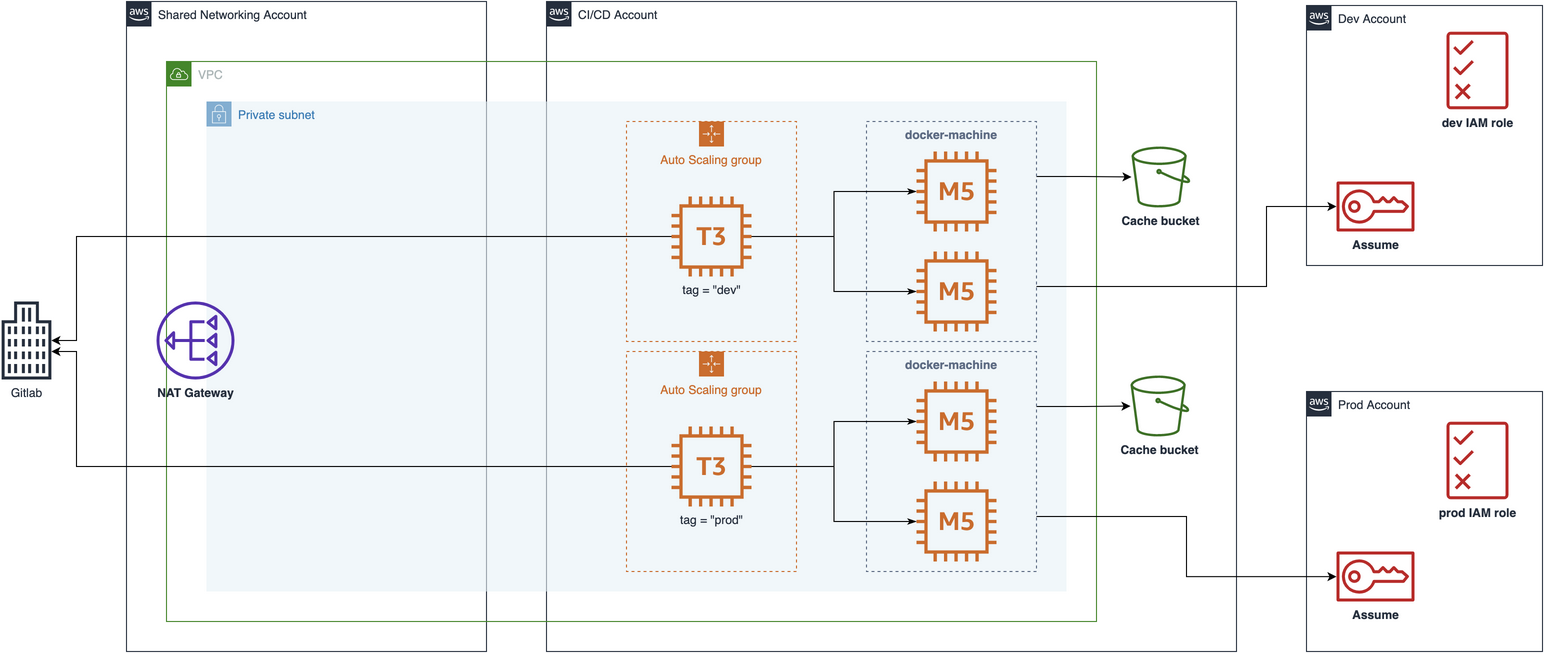Screen dimensions: 1545x653
Task: Click the upper "docker-machine" heading
Action: click(951, 135)
